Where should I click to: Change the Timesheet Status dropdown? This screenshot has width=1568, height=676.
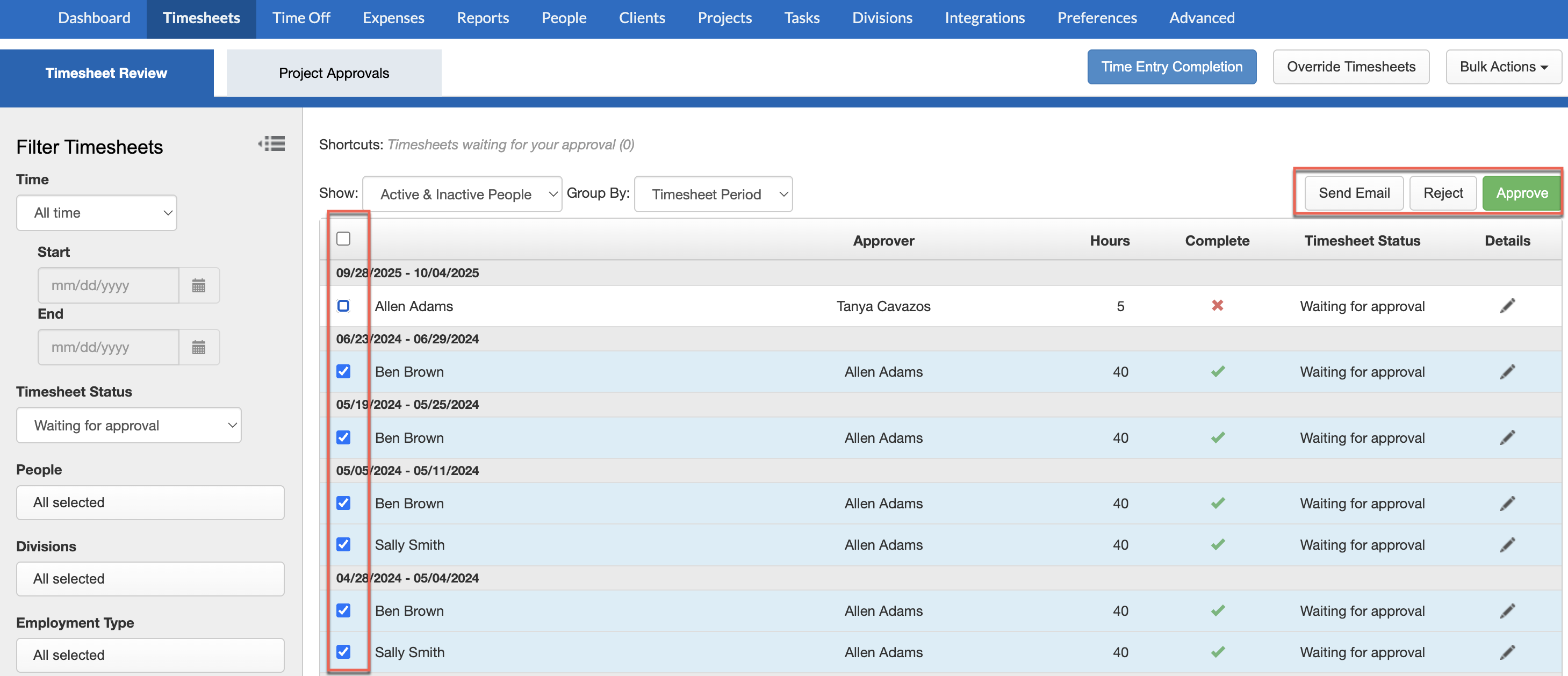pyautogui.click(x=128, y=425)
